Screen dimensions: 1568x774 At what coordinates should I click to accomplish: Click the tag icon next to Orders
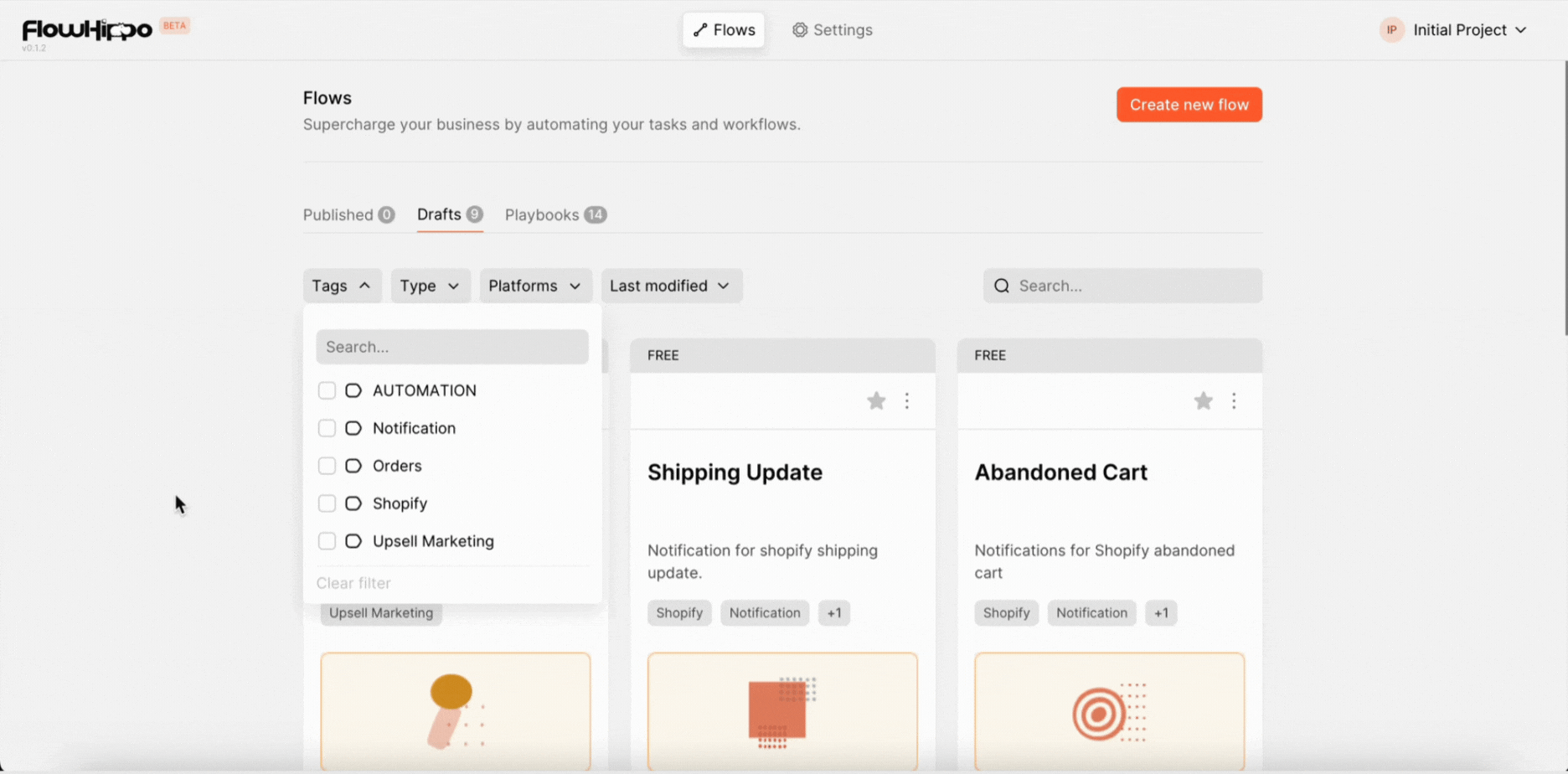coord(353,466)
